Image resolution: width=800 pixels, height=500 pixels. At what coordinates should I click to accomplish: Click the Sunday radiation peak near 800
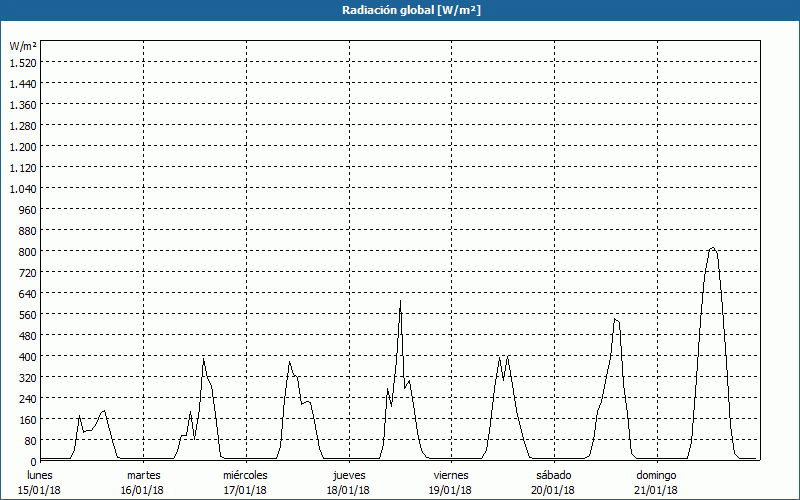point(713,248)
